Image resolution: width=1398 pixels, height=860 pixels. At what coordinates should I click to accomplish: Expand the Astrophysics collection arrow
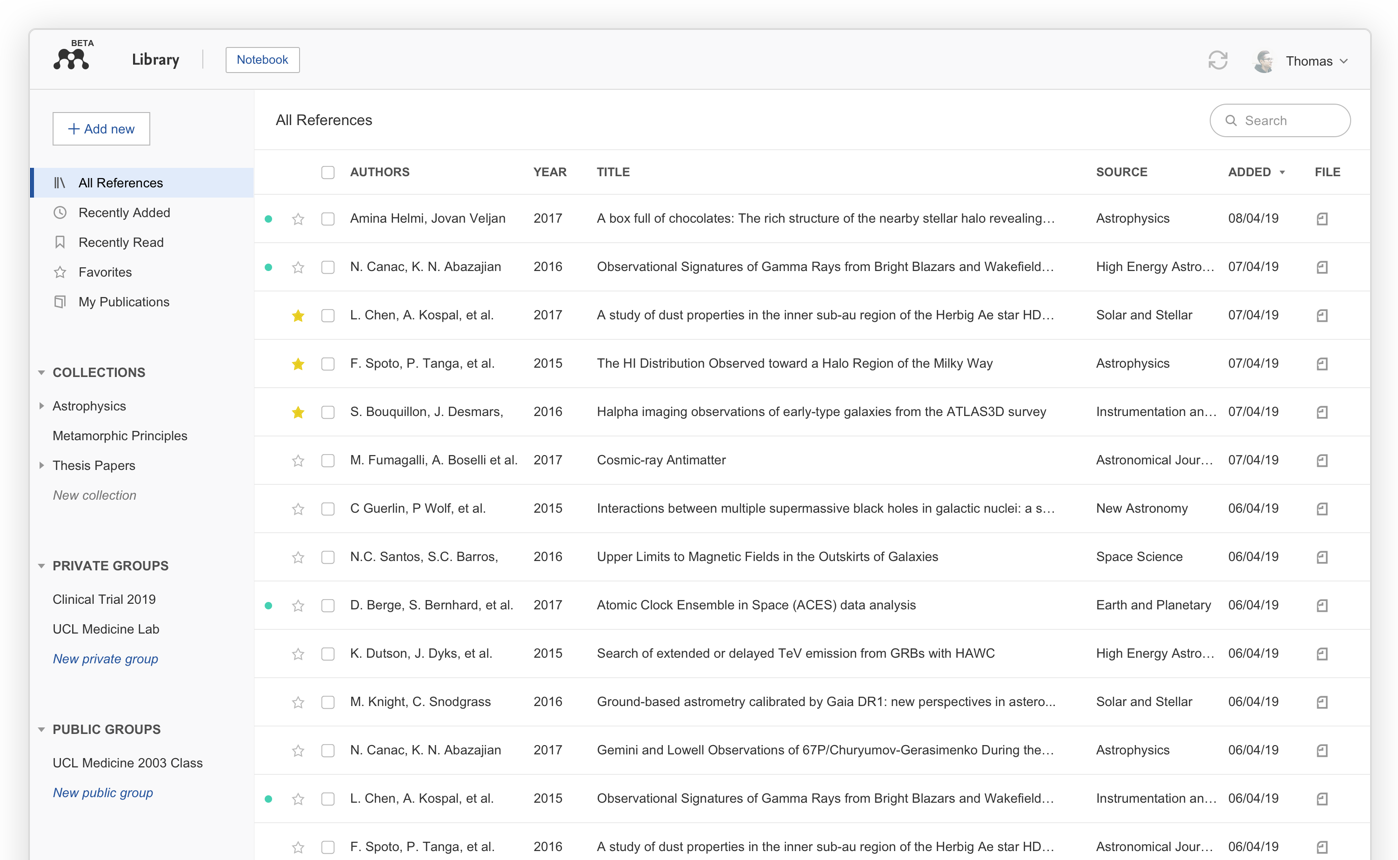pos(41,406)
